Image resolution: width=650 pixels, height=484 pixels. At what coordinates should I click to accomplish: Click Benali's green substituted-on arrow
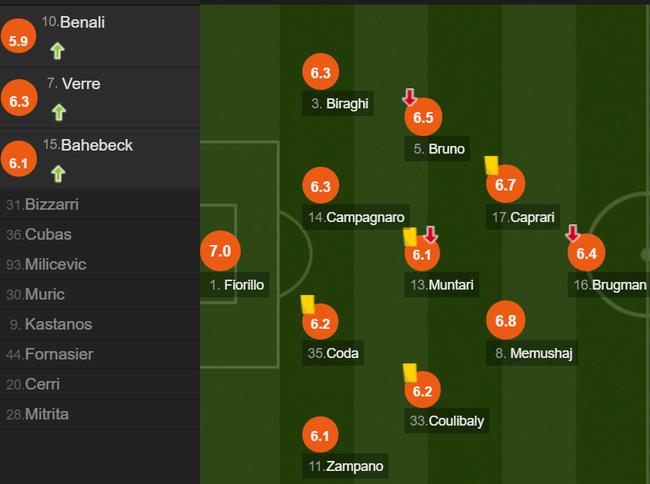(x=58, y=51)
